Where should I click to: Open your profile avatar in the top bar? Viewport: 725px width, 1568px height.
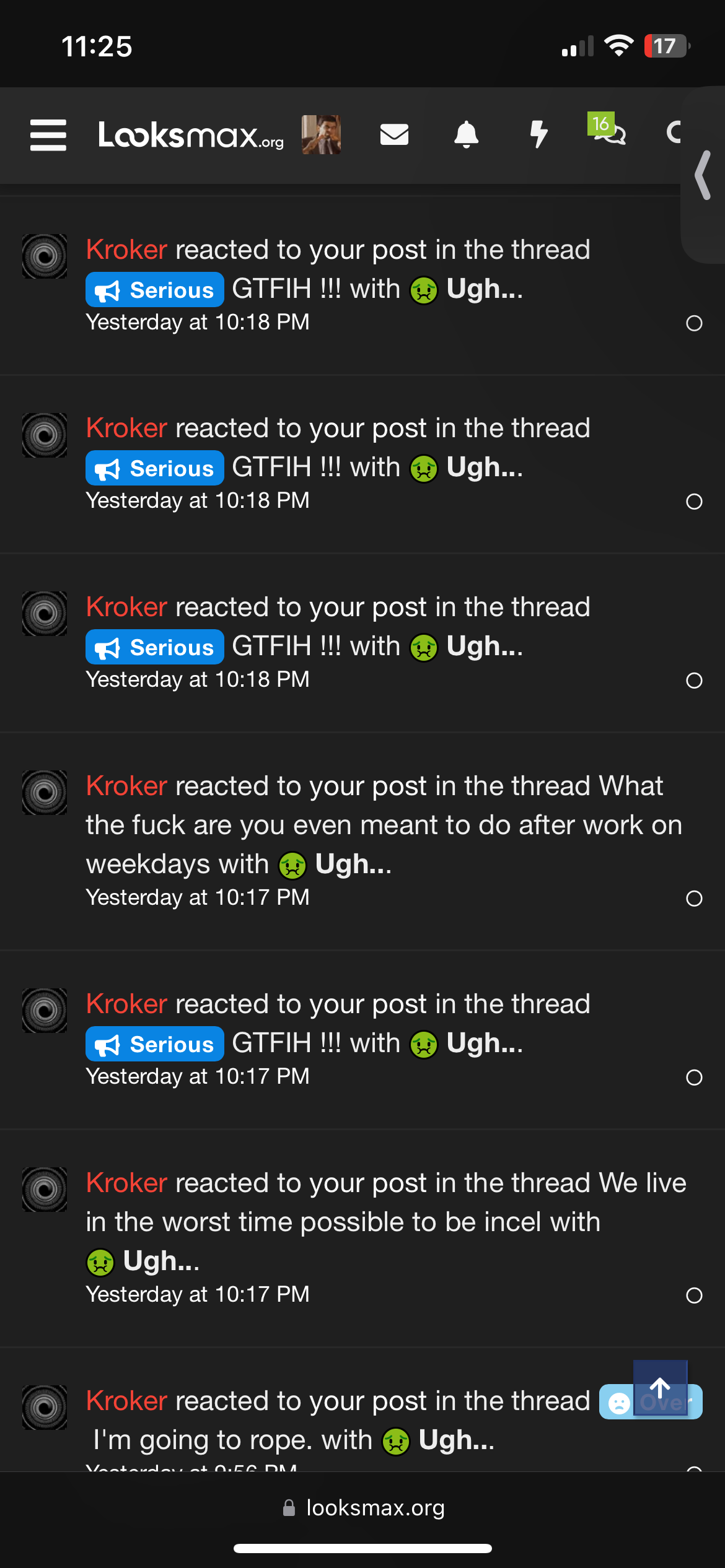(322, 134)
